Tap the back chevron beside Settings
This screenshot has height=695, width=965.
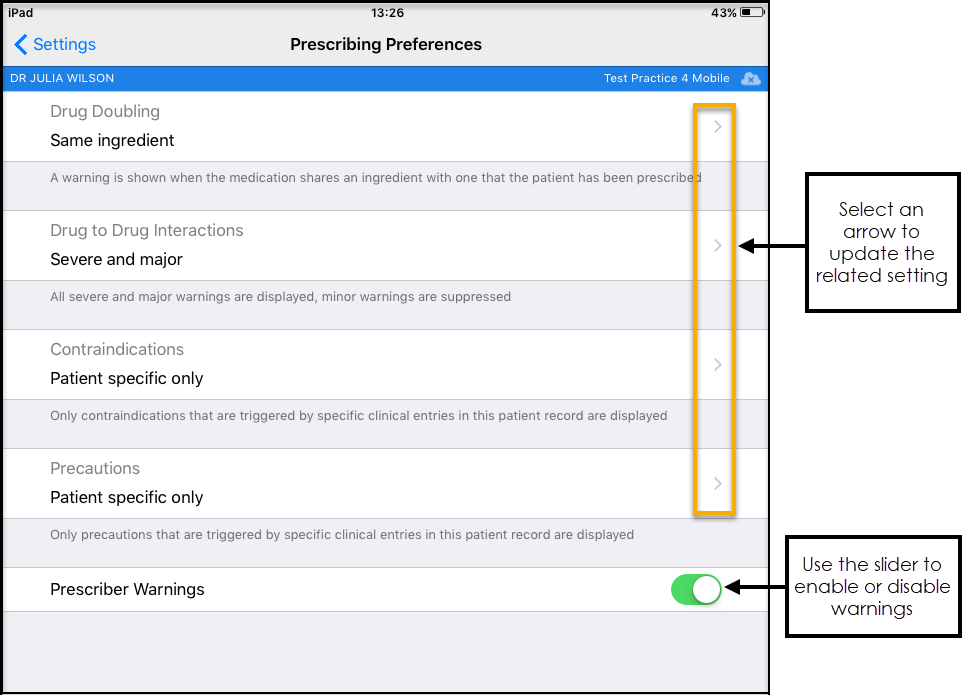coord(21,44)
